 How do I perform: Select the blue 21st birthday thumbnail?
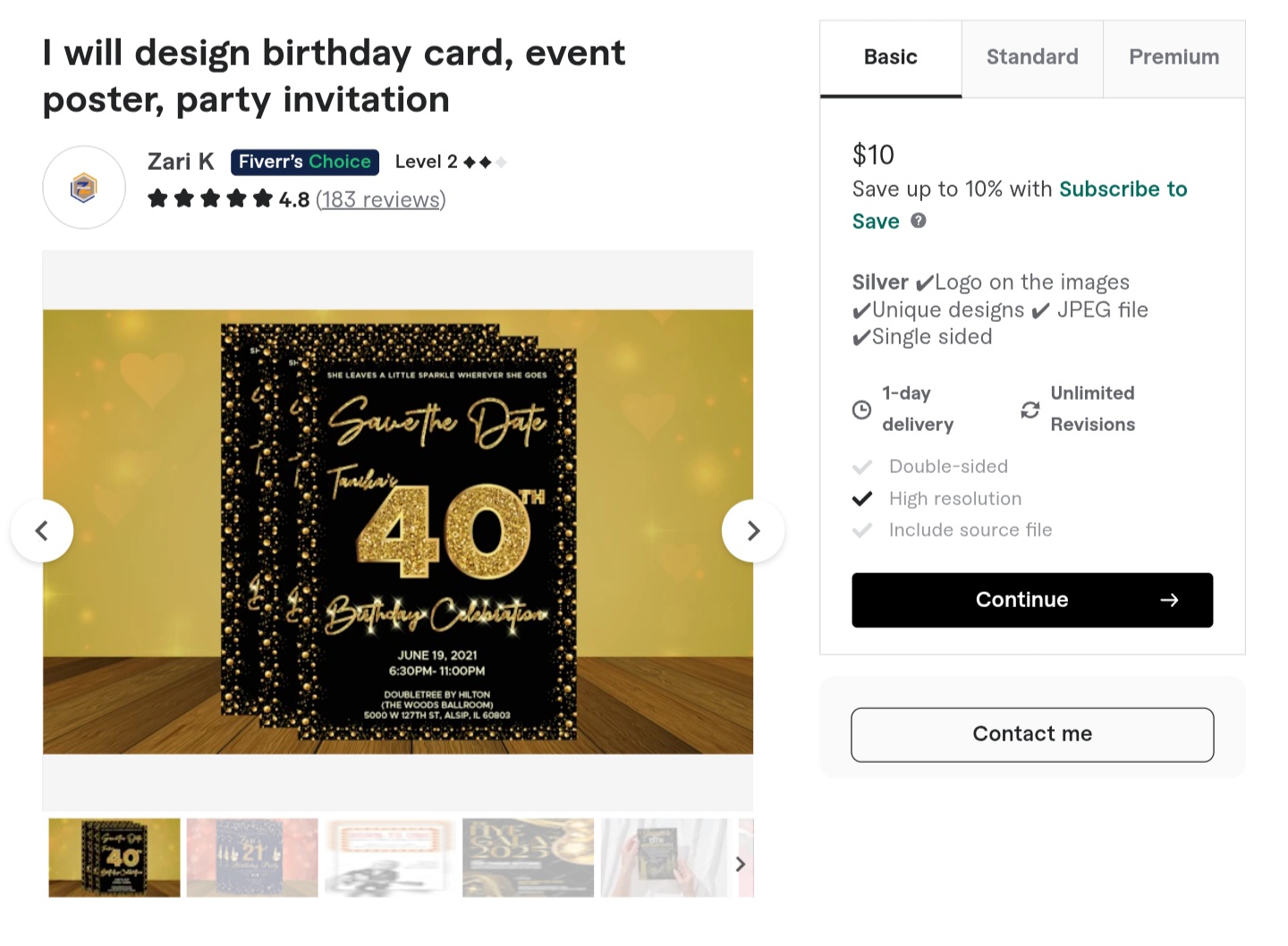251,857
